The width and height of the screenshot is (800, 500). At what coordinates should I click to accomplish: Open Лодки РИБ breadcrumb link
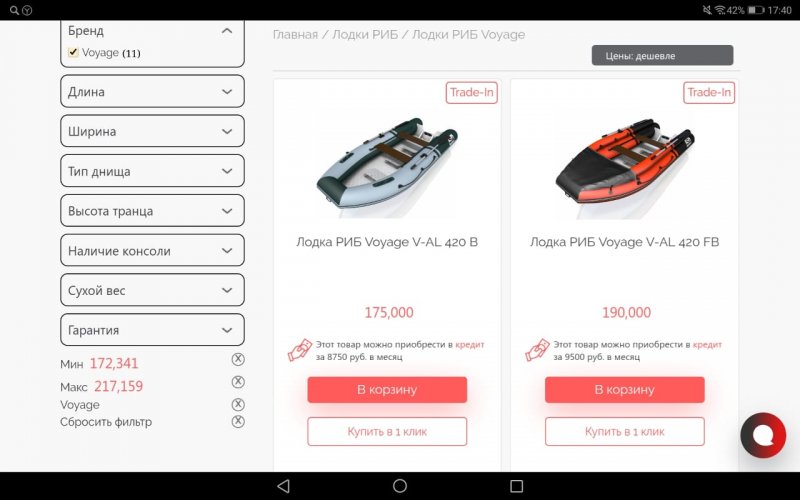click(365, 35)
